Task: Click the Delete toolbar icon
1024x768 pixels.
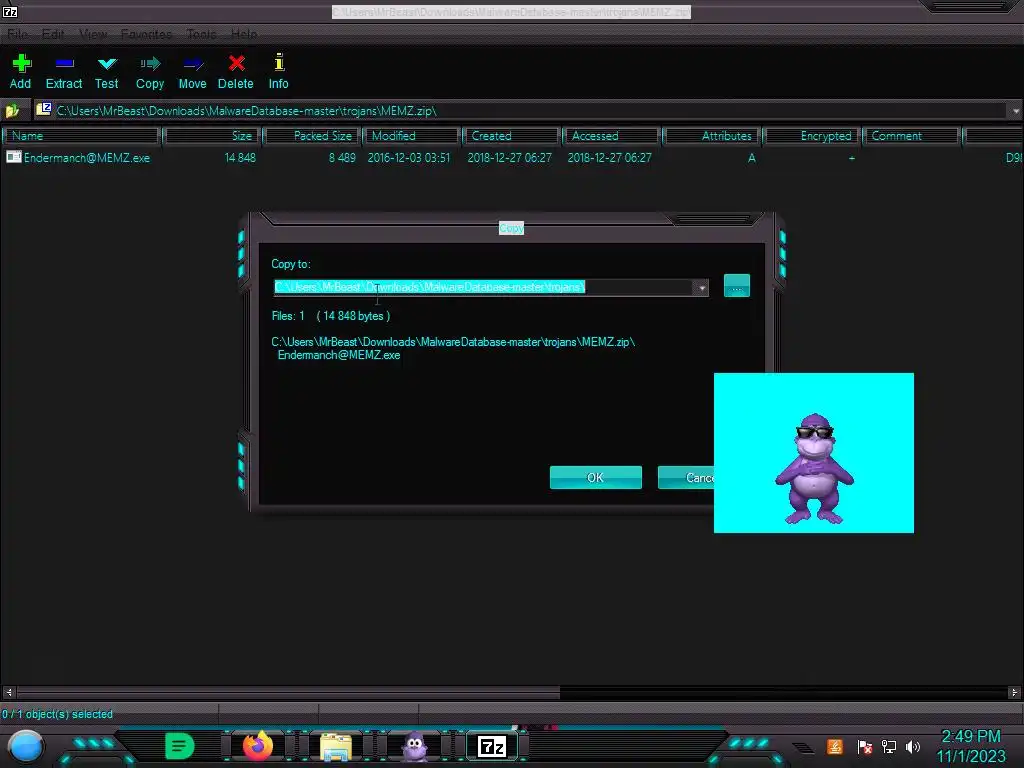Action: (x=236, y=72)
